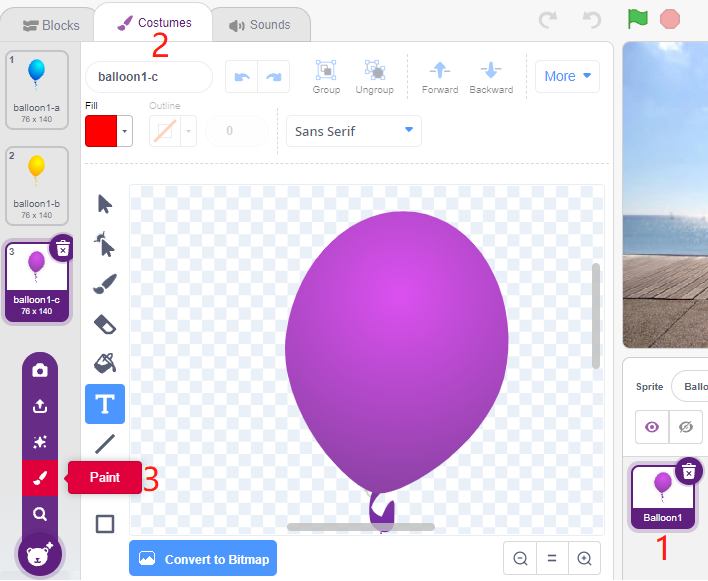Open the Outline color dropdown
Screen dimensions: 708x581
point(188,131)
